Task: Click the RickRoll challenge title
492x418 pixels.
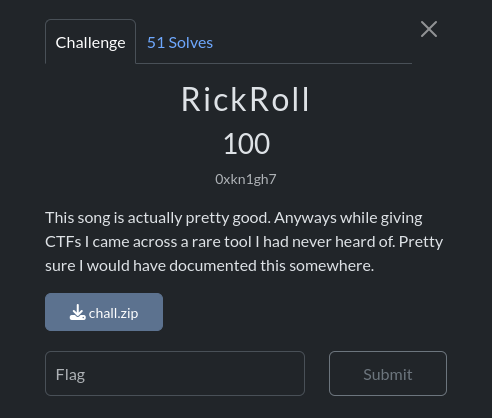Action: click(246, 100)
